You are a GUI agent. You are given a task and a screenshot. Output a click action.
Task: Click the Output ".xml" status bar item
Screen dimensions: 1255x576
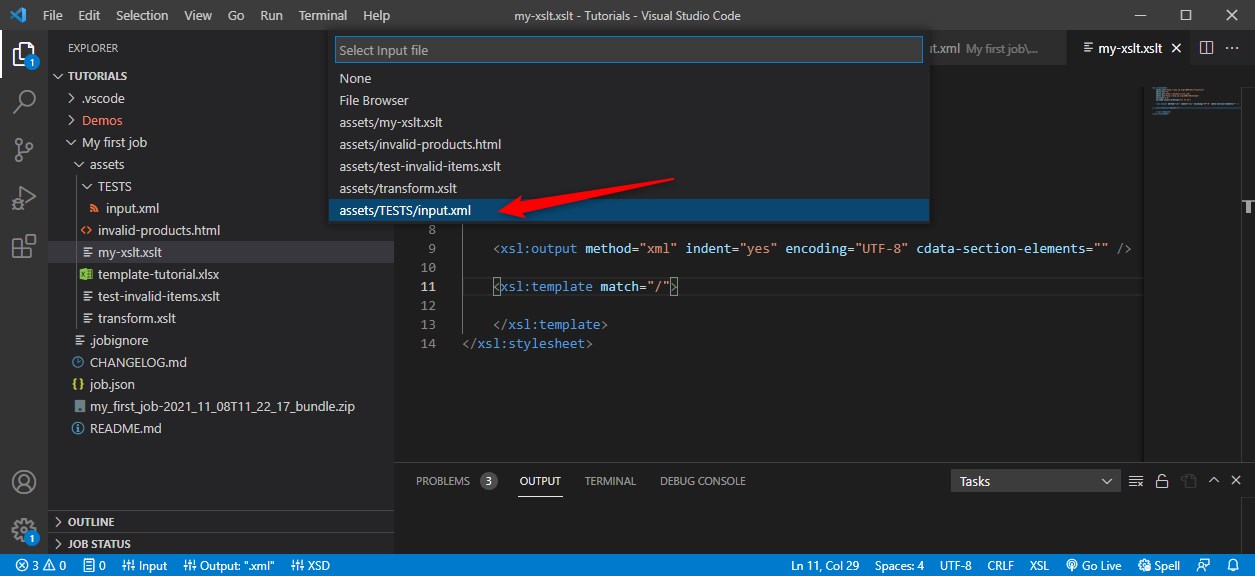(228, 565)
